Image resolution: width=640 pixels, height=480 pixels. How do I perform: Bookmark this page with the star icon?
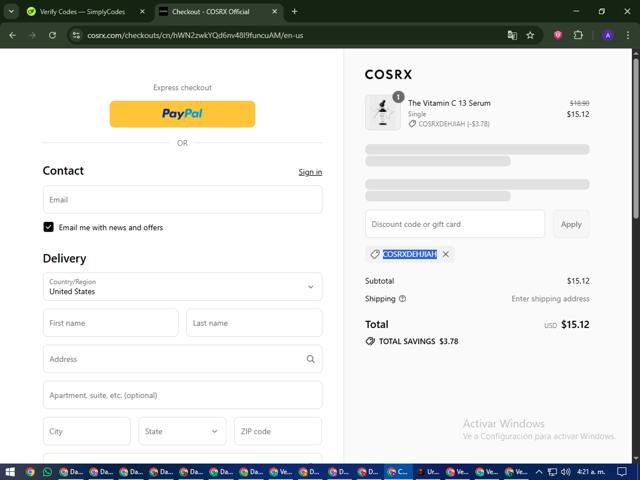530,35
